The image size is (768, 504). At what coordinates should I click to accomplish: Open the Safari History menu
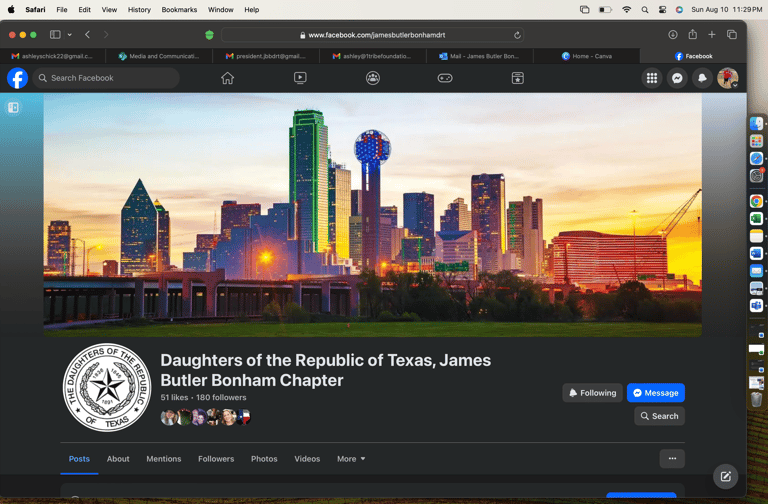(139, 9)
